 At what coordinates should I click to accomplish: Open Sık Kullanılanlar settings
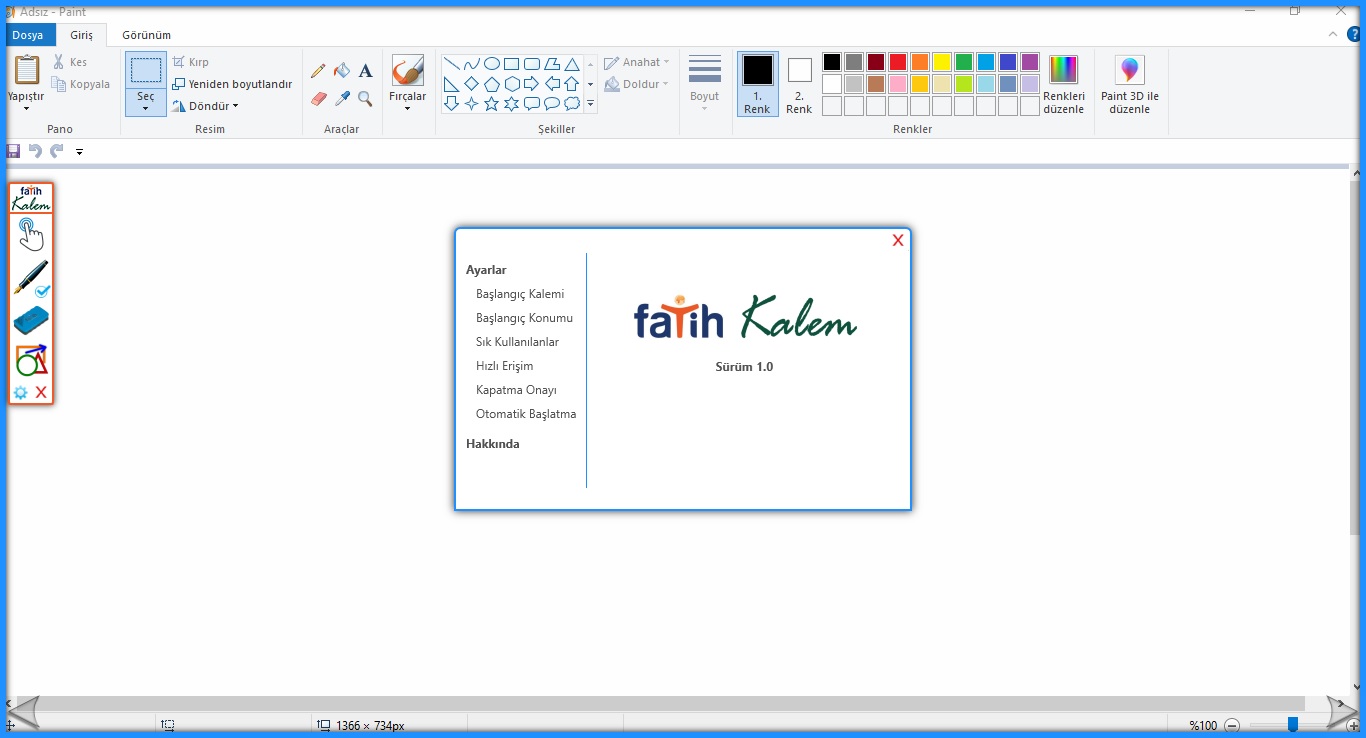click(x=517, y=342)
